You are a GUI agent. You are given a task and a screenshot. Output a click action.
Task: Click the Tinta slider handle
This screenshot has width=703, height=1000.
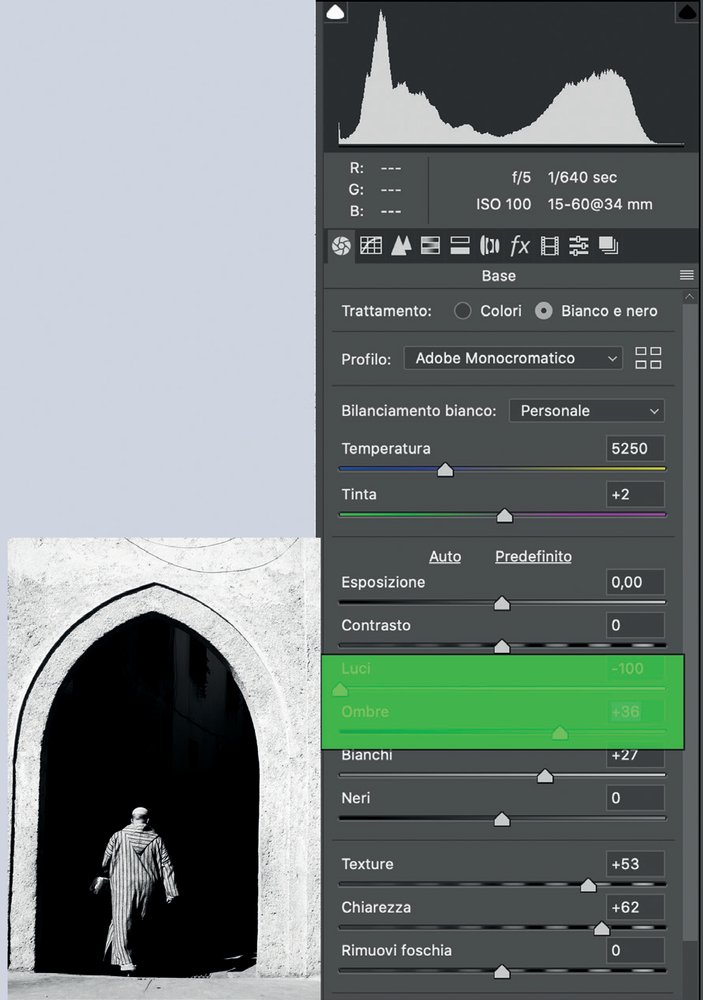(505, 516)
